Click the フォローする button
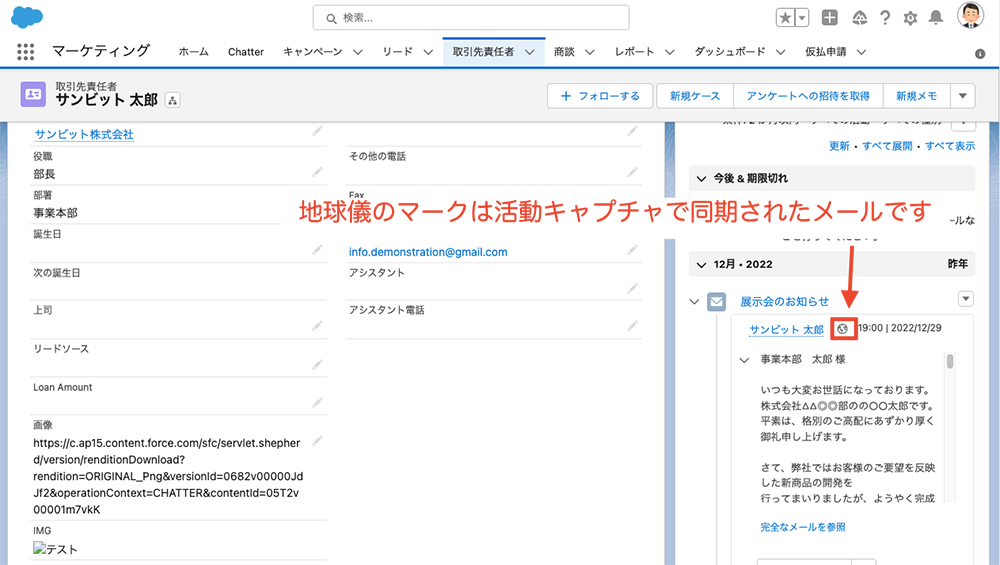The width and height of the screenshot is (1000, 565). point(600,96)
